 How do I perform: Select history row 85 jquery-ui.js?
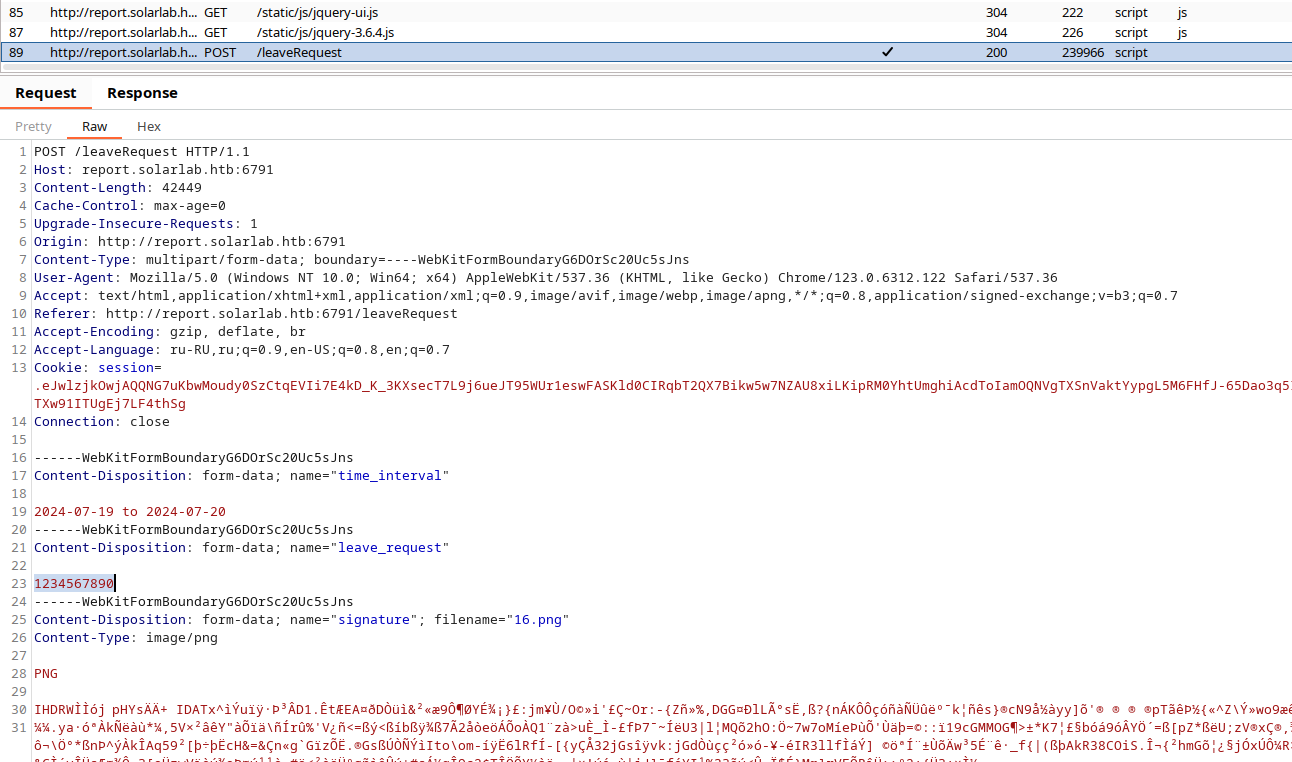pyautogui.click(x=646, y=12)
